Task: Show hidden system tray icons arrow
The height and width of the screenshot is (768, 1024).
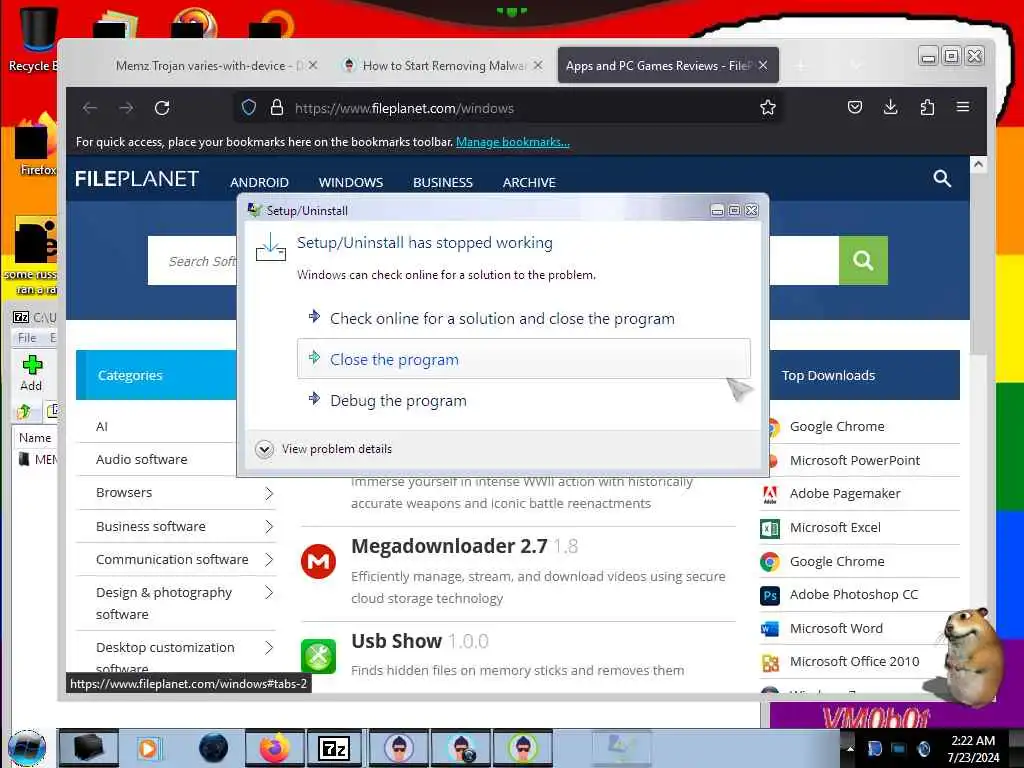Action: [x=850, y=749]
